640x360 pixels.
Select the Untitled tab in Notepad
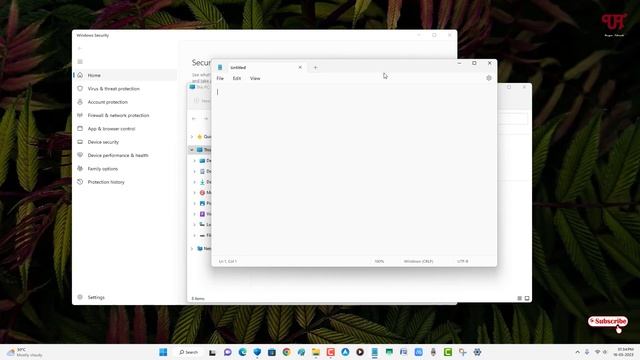coord(260,67)
